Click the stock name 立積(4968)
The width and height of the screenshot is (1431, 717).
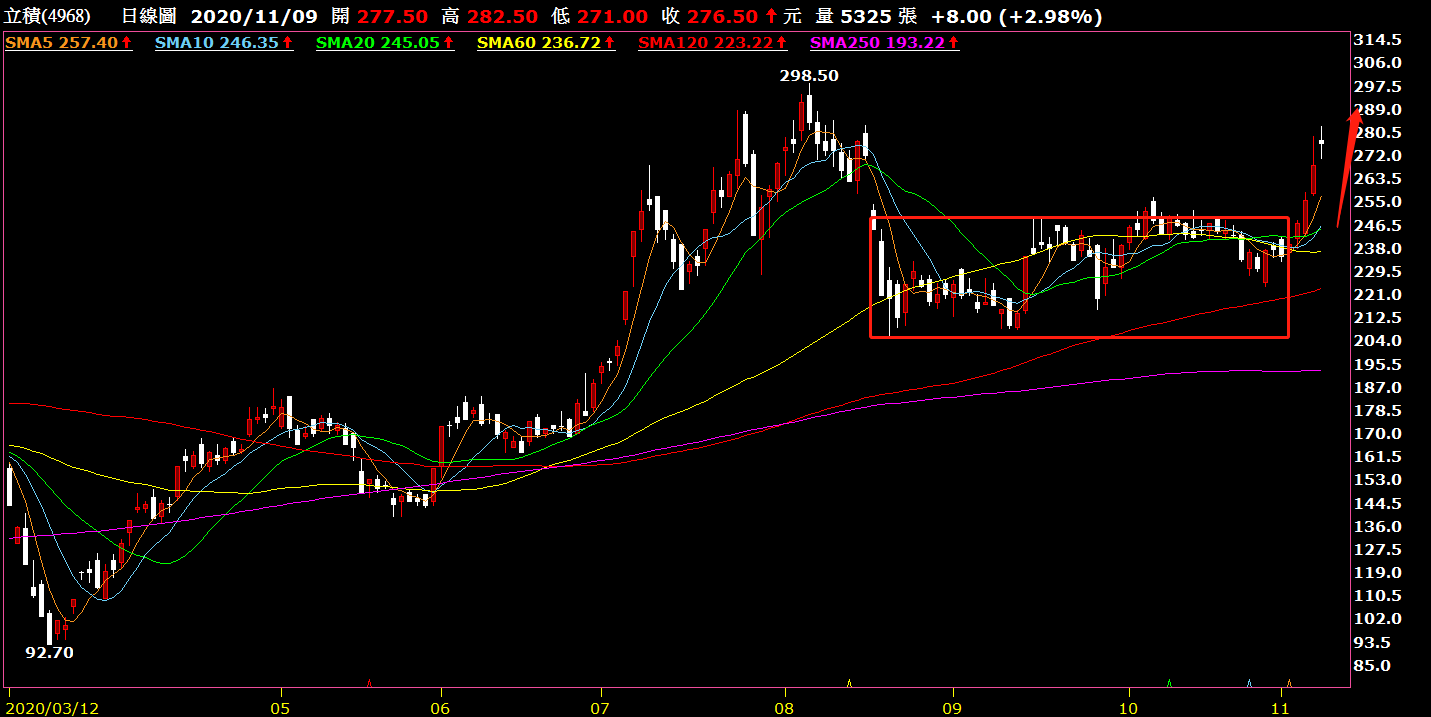coord(46,17)
